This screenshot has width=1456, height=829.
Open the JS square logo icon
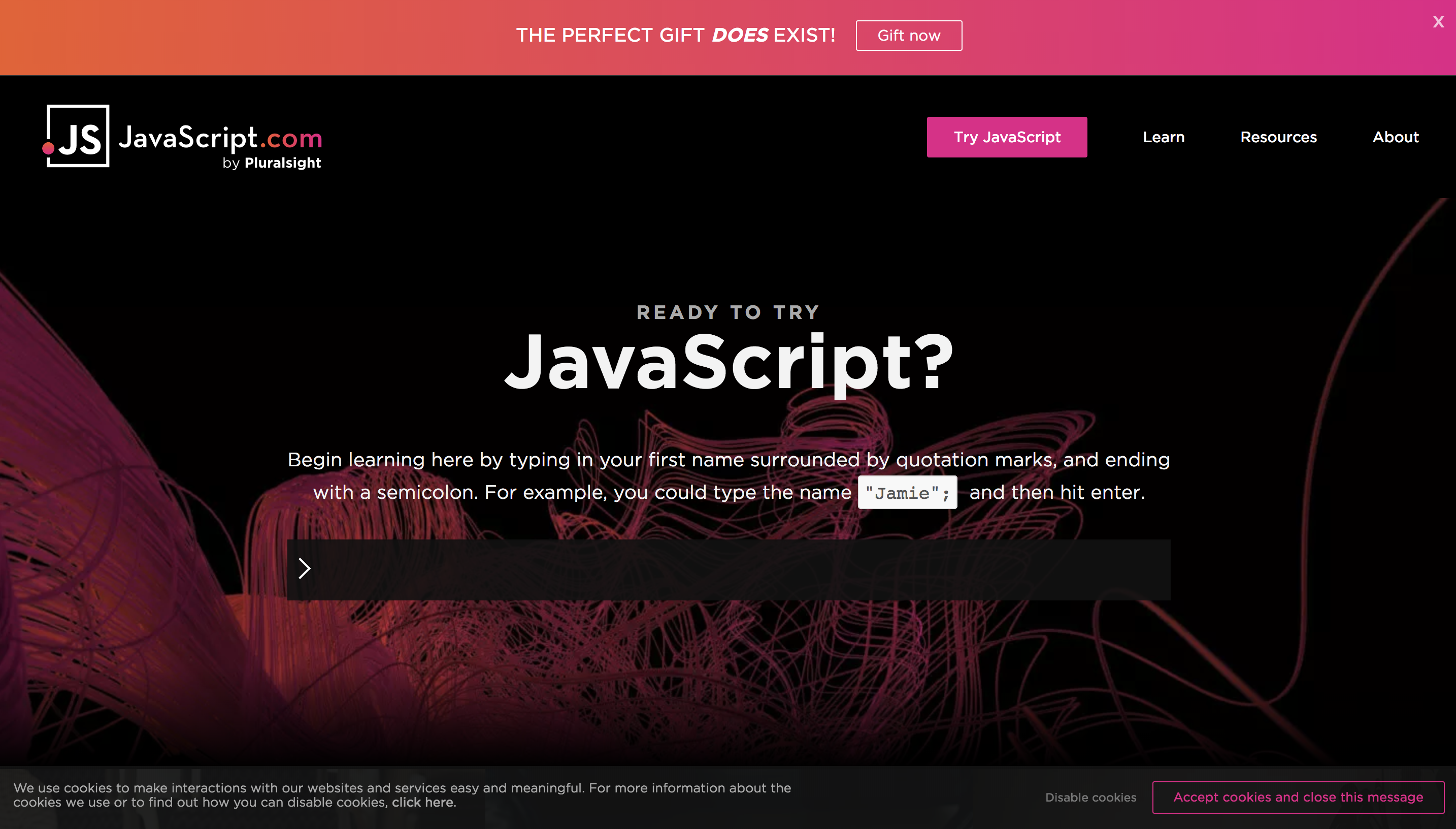[x=77, y=136]
